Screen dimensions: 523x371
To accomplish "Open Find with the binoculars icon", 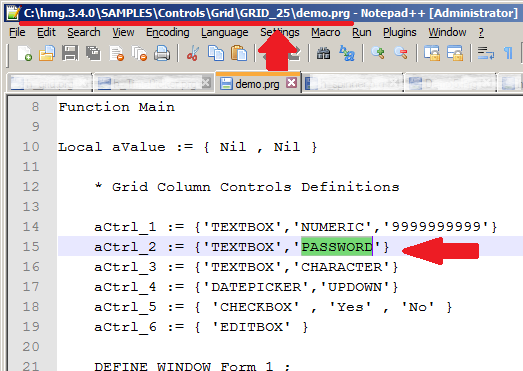I will (x=323, y=53).
